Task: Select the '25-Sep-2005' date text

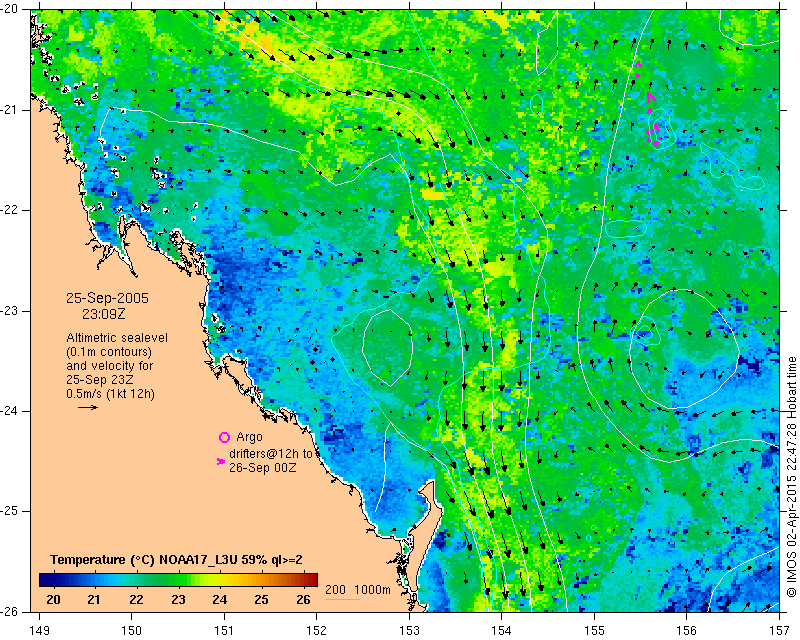Action: [107, 298]
